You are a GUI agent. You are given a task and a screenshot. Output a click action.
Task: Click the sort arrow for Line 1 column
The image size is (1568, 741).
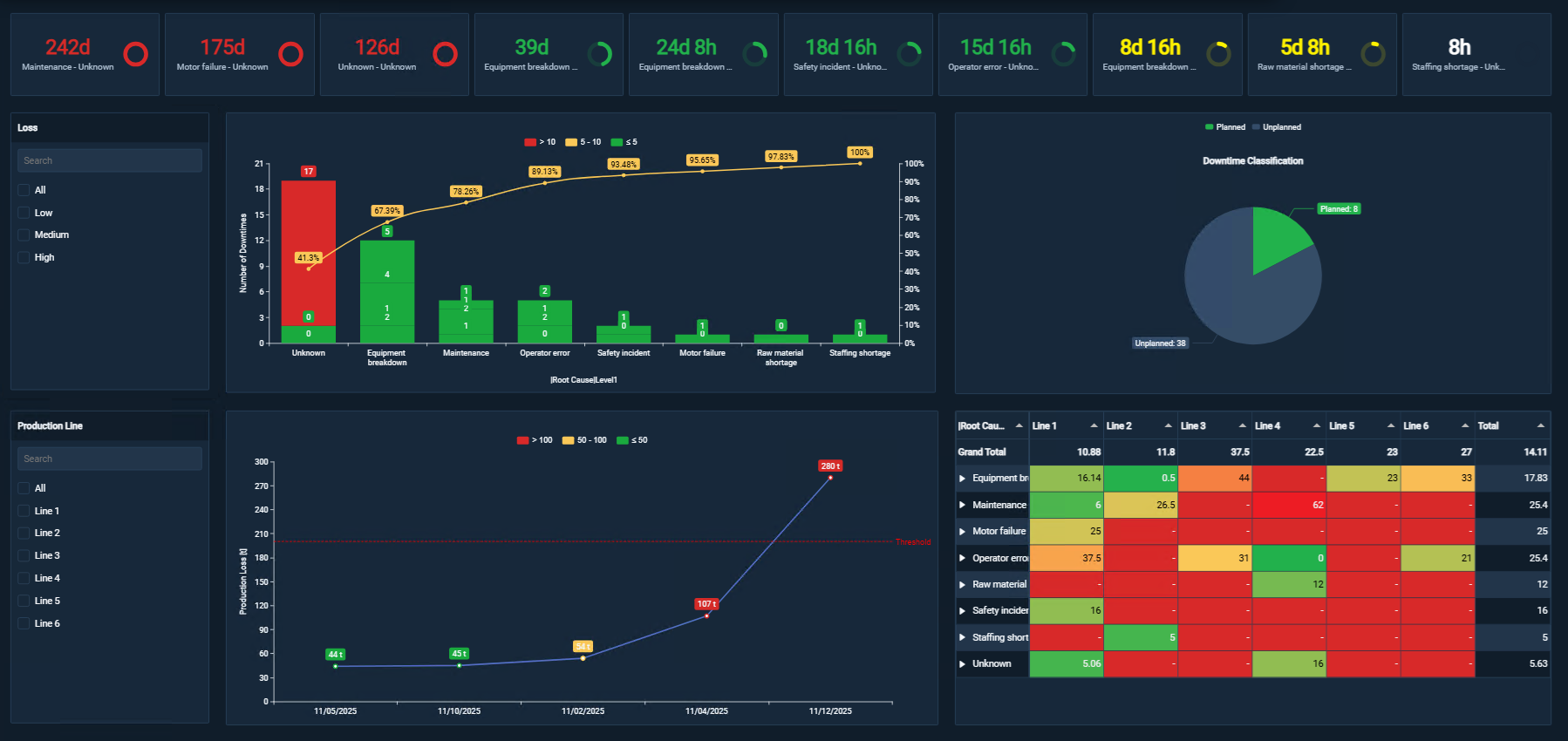tap(1094, 425)
